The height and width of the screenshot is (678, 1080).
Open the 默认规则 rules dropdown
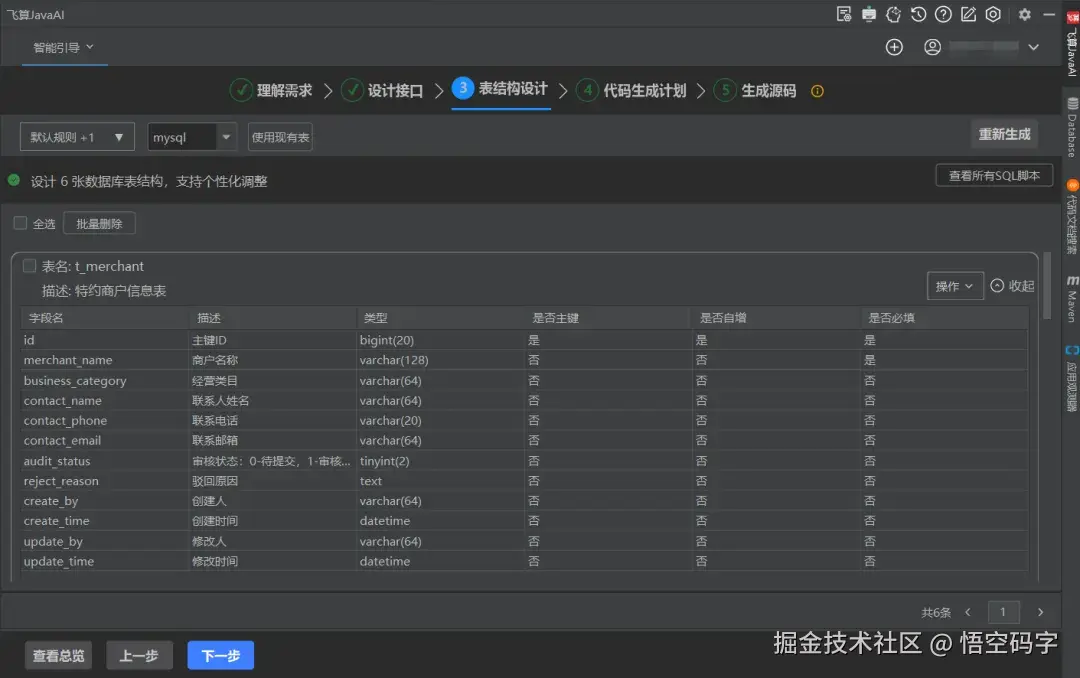[x=76, y=136]
